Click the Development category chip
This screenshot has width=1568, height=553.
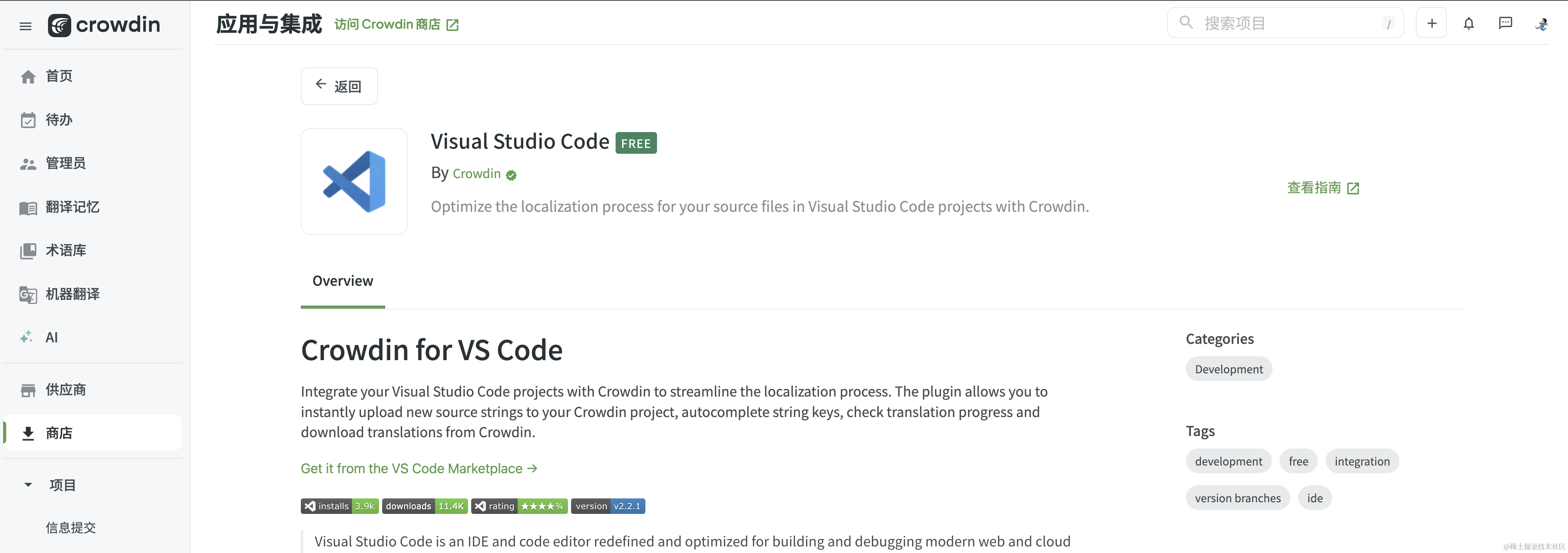1228,369
